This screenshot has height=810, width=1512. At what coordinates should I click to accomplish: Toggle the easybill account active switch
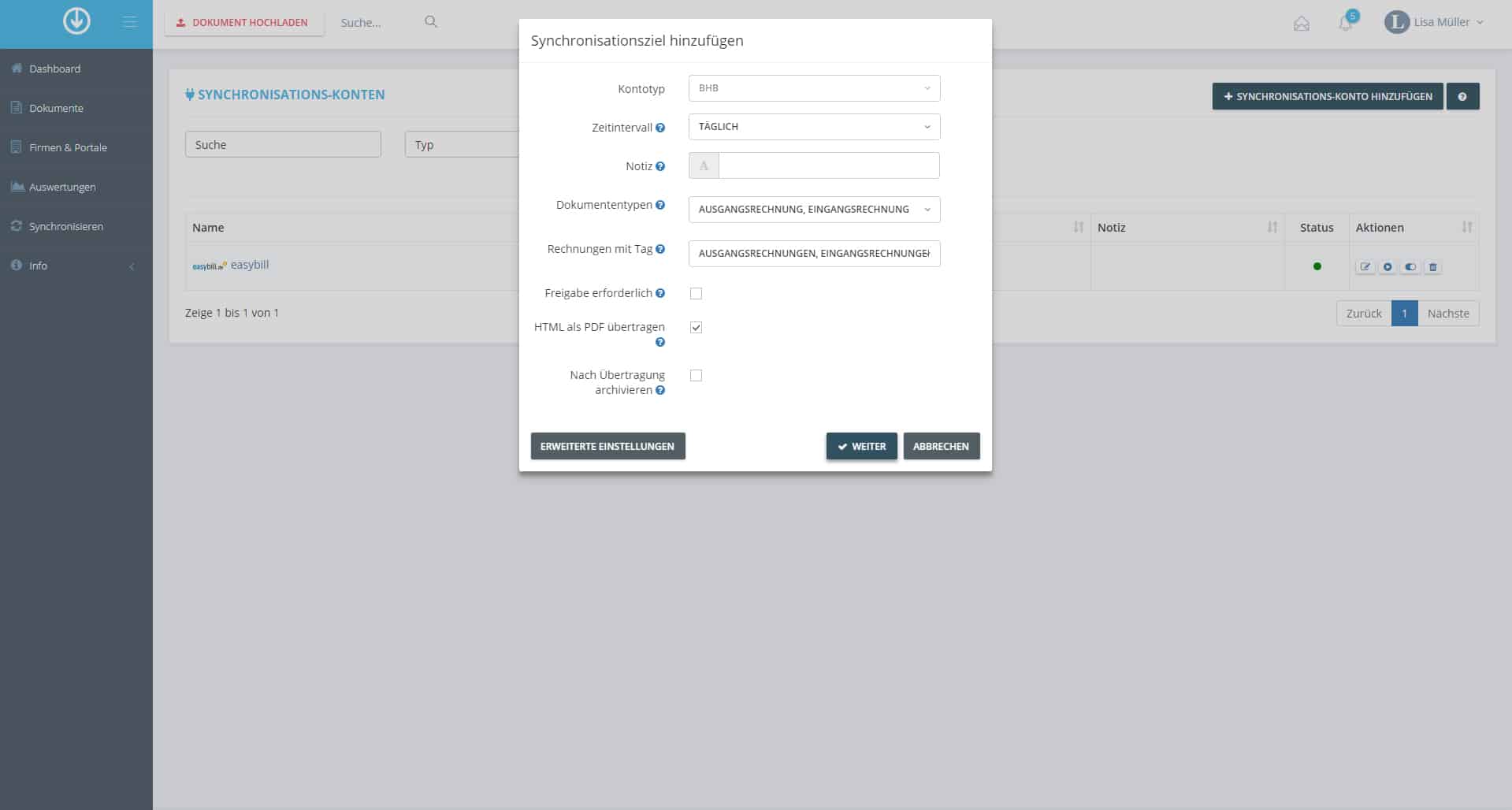point(1410,267)
